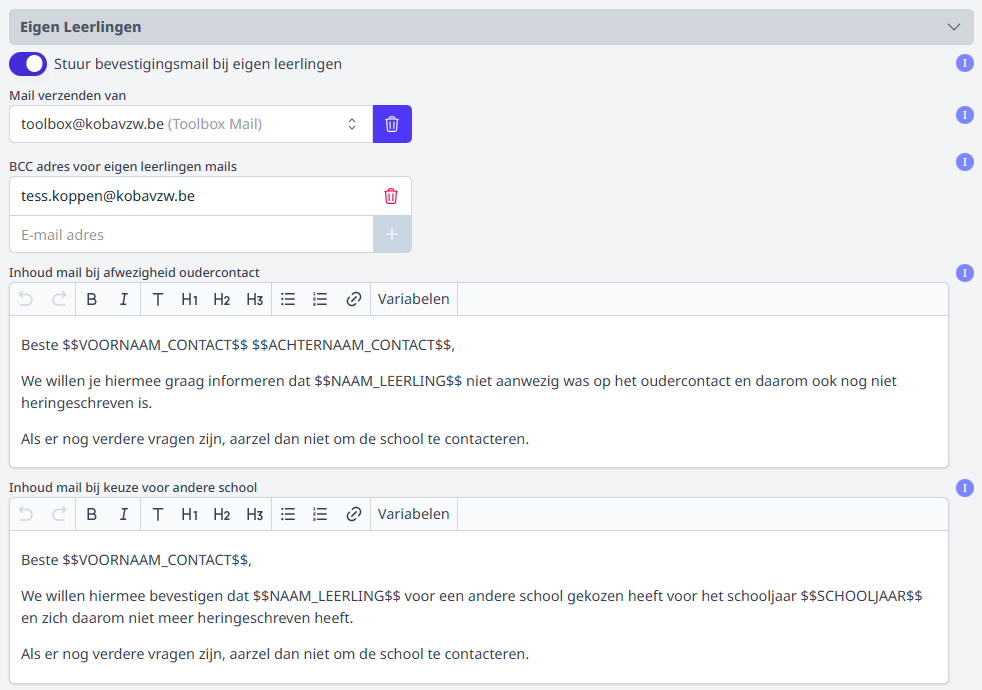Click into the E-mail adres input field
The width and height of the screenshot is (982, 690).
click(x=190, y=235)
